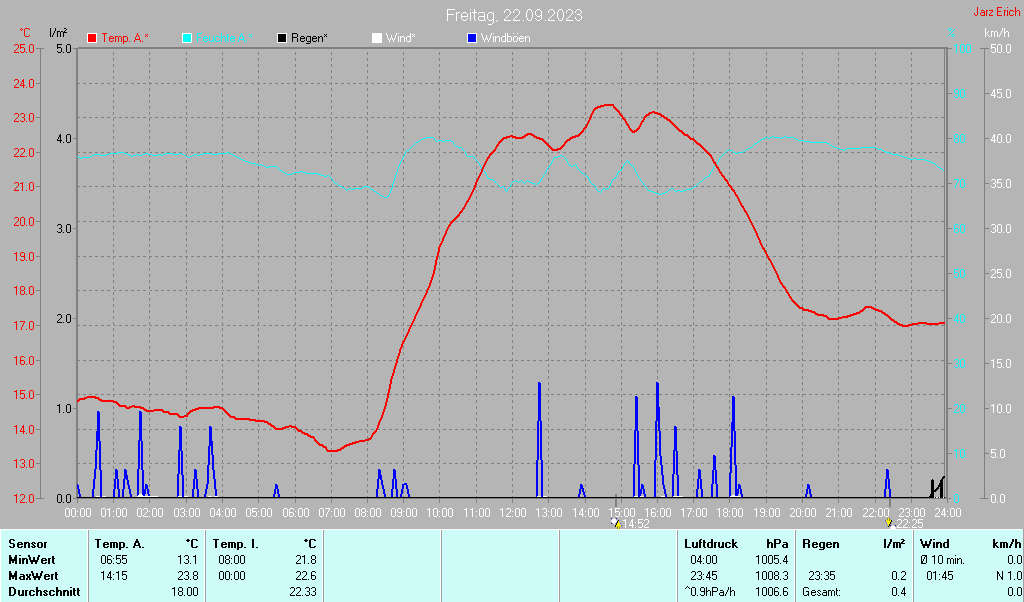Click the white Wind legend swatch
Viewport: 1024px width, 602px height.
point(377,39)
